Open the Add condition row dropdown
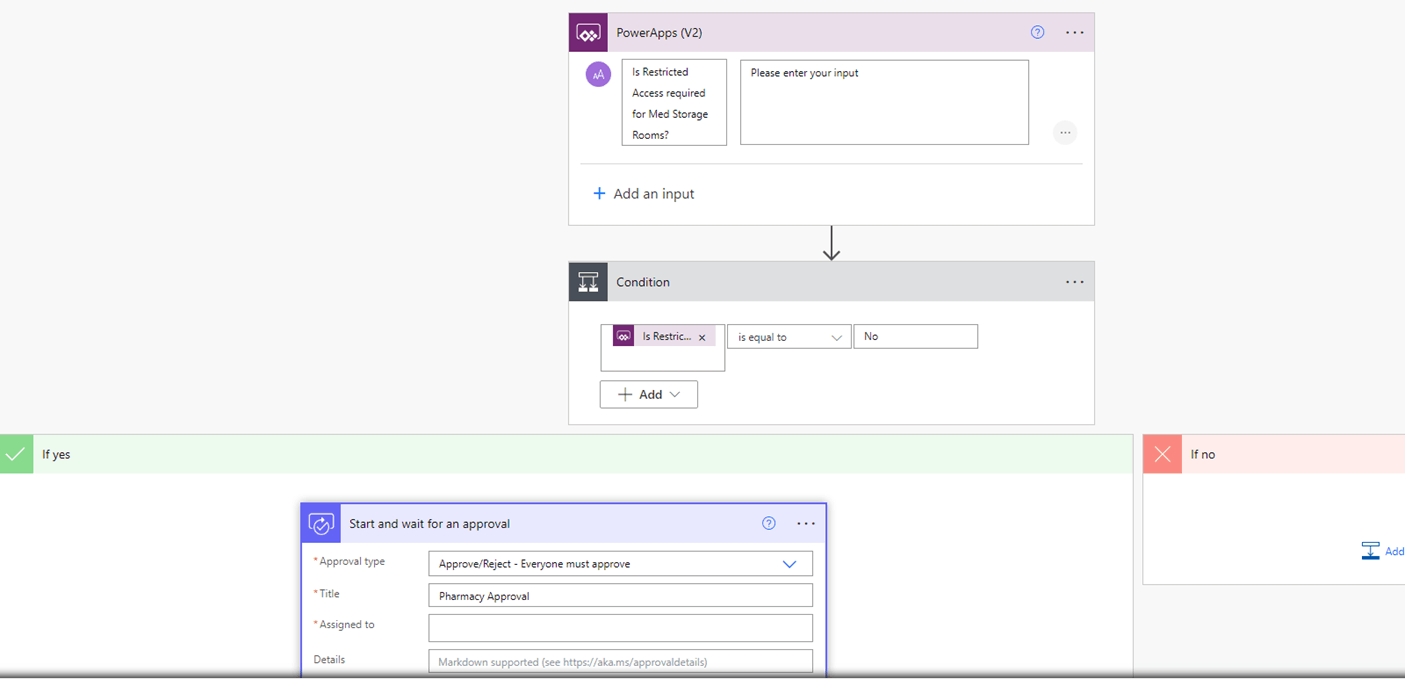The width and height of the screenshot is (1405, 679). (x=649, y=395)
